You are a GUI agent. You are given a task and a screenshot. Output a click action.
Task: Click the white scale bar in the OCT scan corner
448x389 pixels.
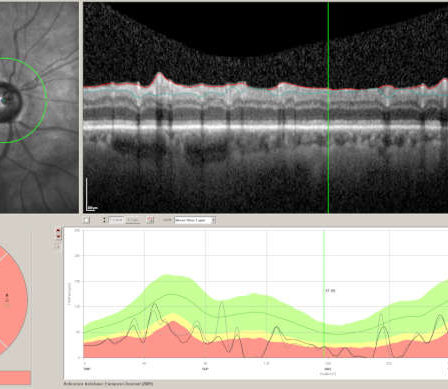tap(87, 194)
